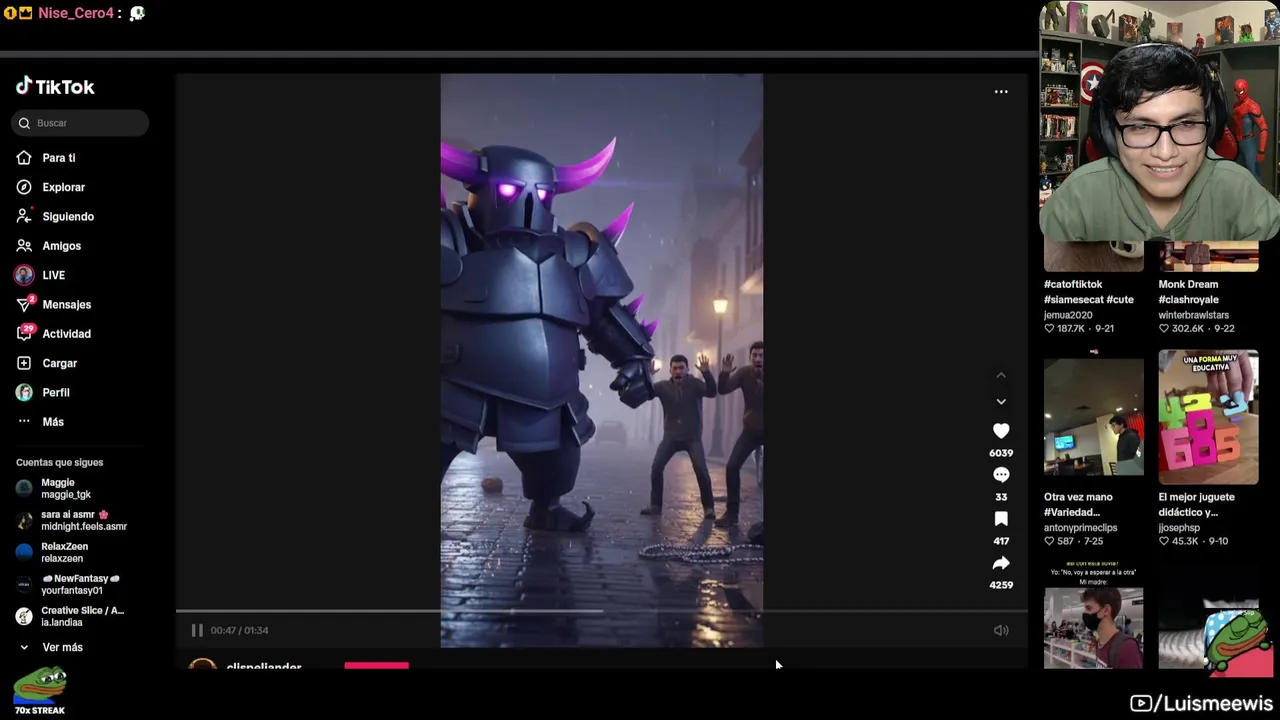The width and height of the screenshot is (1280, 720).
Task: Open followed account Creative Slice
Action: point(72,616)
